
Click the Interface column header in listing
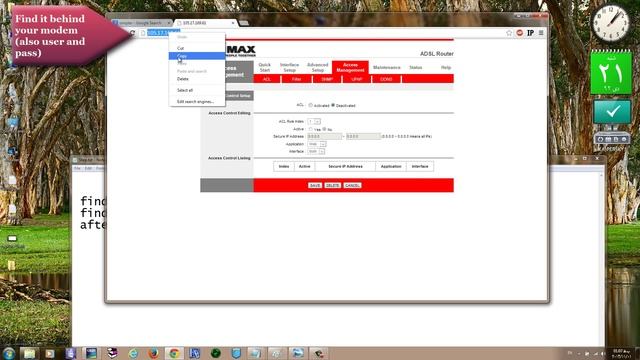420,167
